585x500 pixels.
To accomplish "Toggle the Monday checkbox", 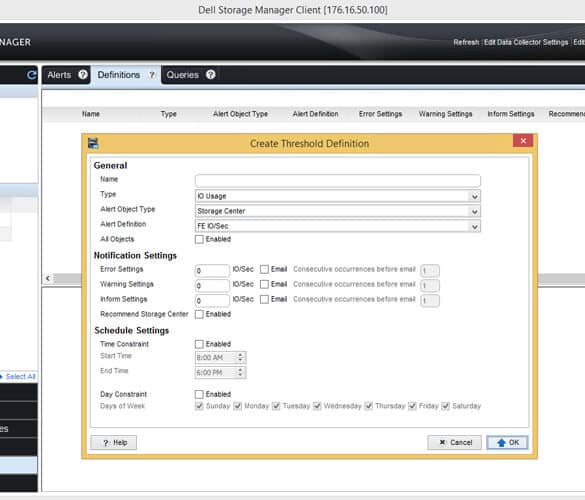I will 238,406.
